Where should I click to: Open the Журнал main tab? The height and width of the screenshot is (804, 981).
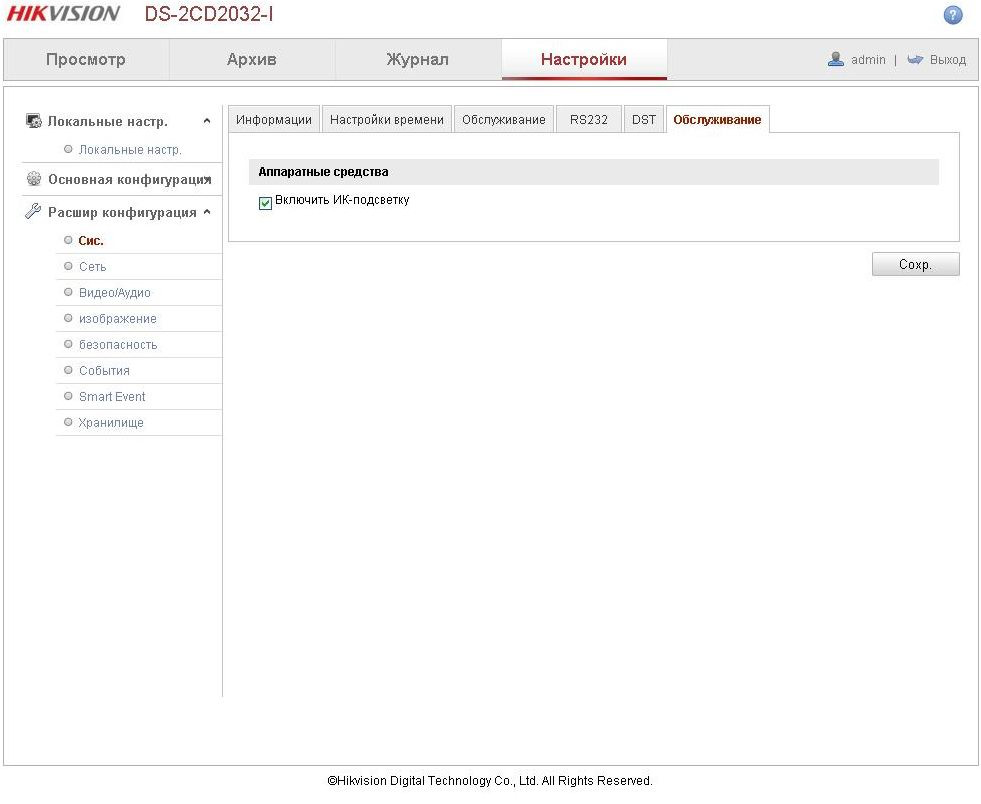417,60
